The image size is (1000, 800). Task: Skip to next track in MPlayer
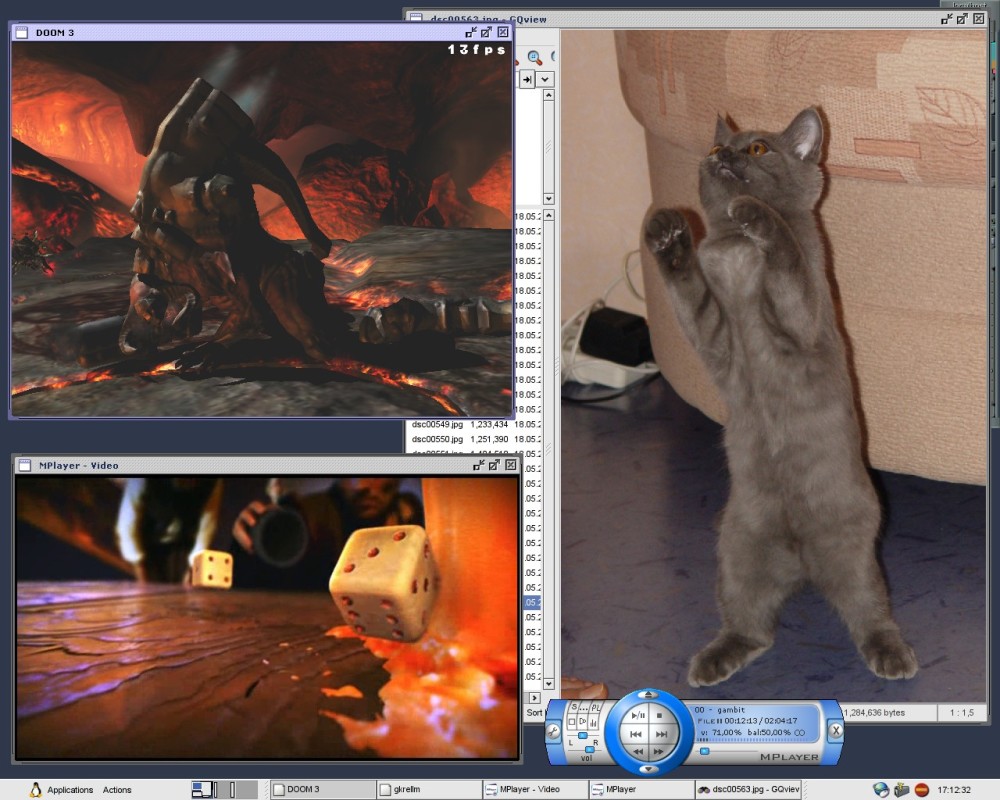(662, 734)
